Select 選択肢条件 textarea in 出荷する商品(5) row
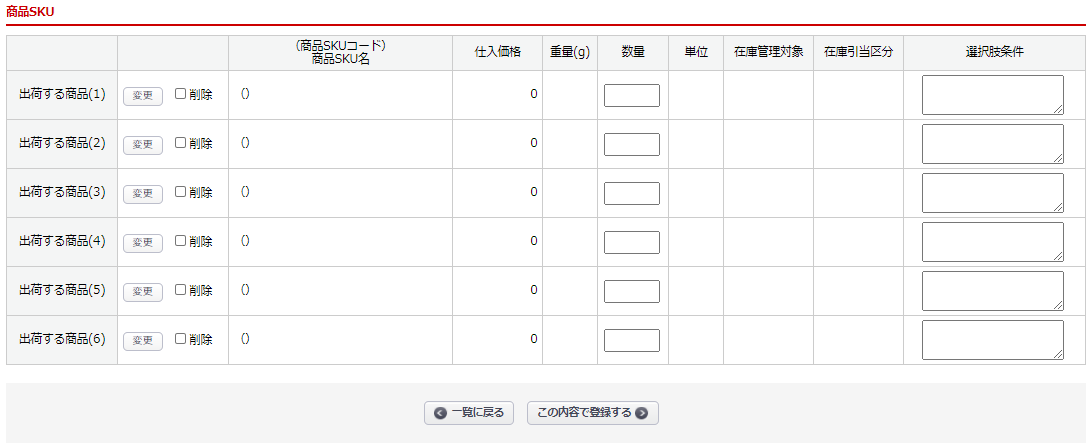This screenshot has height=448, width=1092. tap(992, 291)
